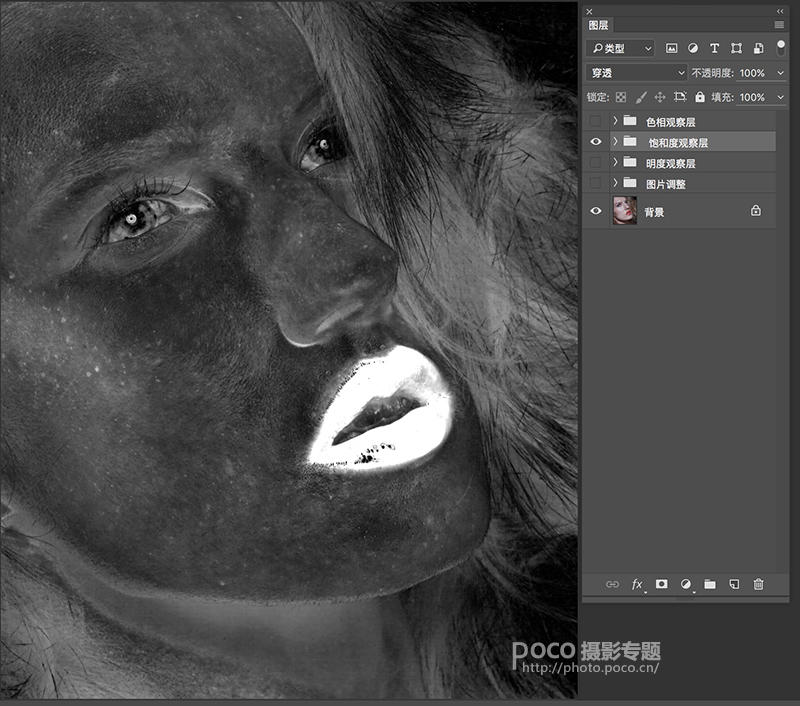
Task: Select the 背景 layer name
Action: pyautogui.click(x=654, y=212)
